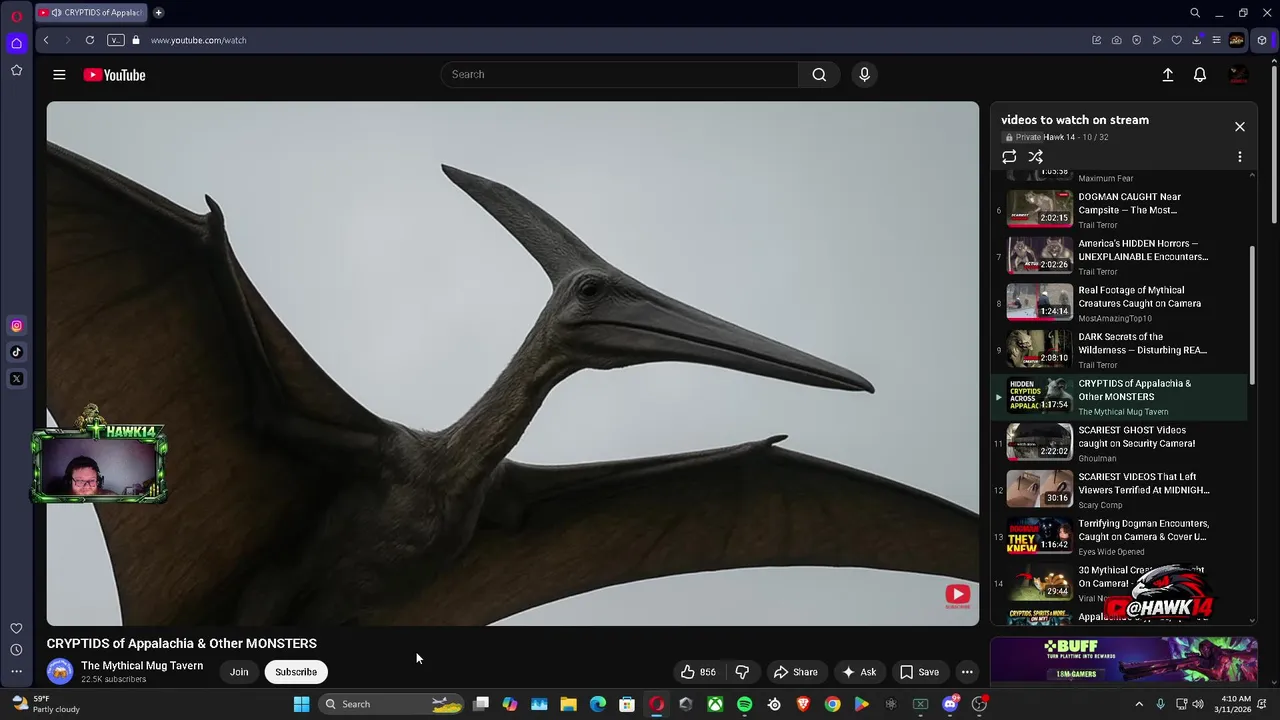
Task: Click the address bar URL
Action: [198, 40]
